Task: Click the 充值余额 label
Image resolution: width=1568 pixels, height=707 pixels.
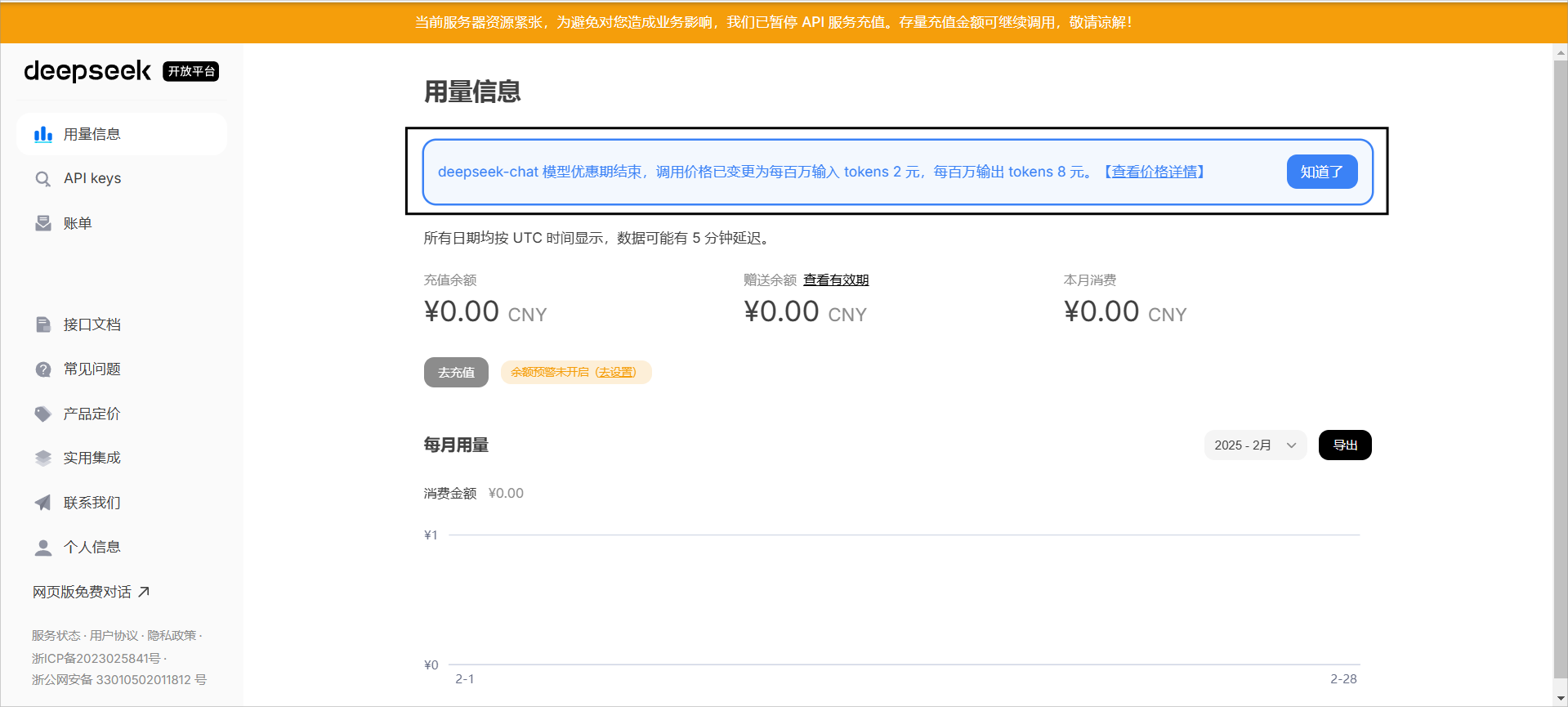Action: 450,280
